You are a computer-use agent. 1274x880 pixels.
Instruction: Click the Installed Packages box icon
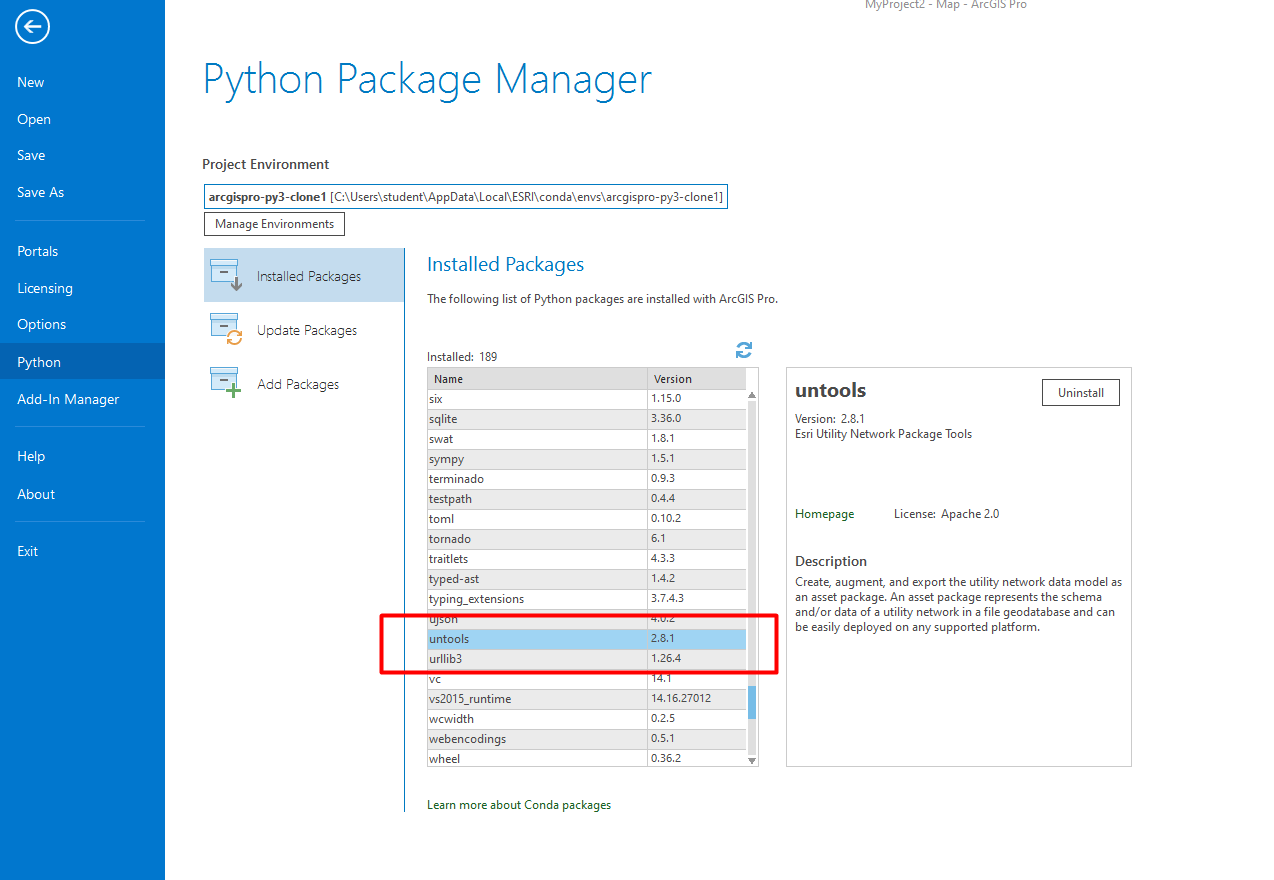tap(225, 275)
